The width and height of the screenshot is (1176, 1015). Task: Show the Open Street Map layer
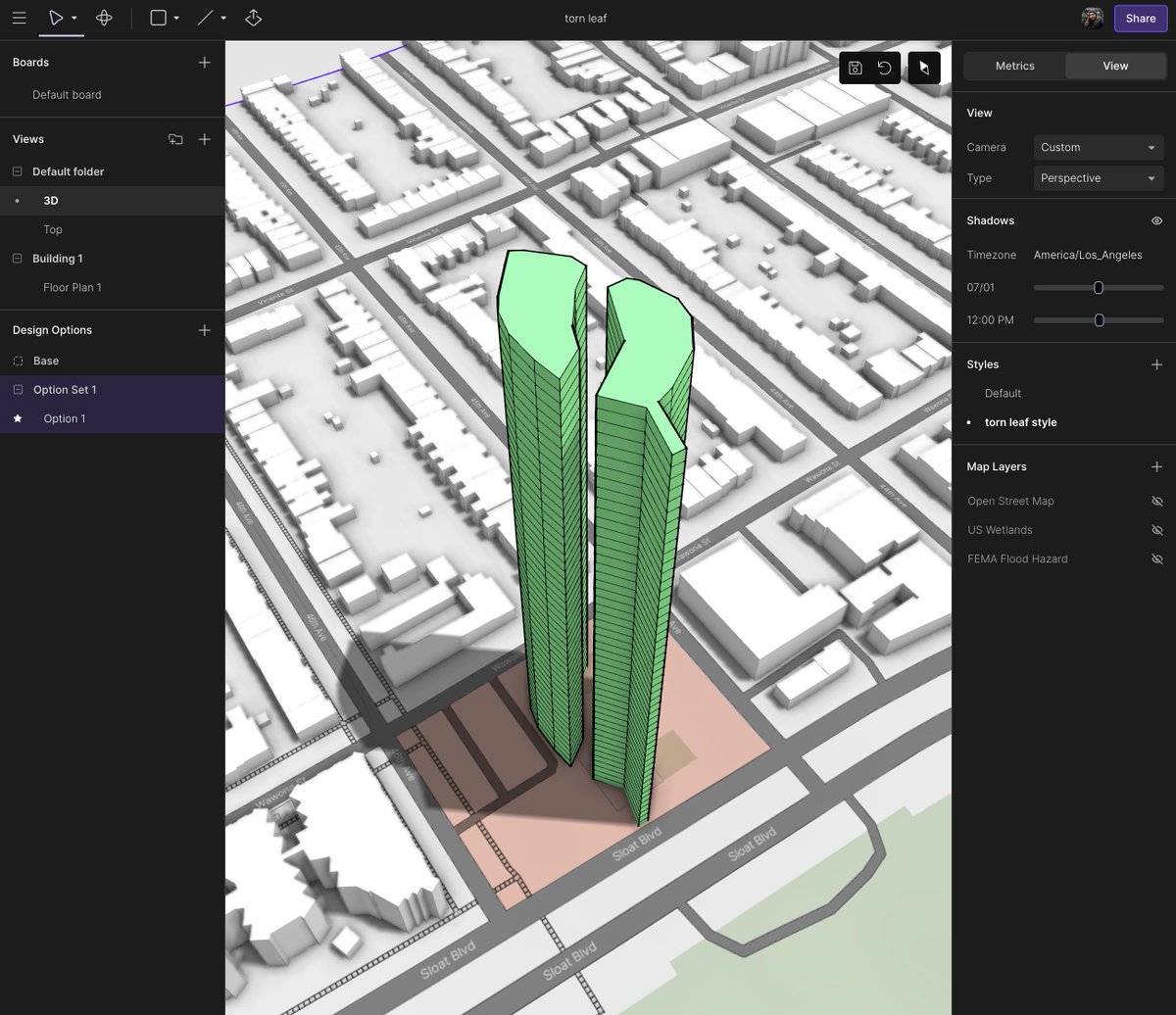coord(1156,501)
